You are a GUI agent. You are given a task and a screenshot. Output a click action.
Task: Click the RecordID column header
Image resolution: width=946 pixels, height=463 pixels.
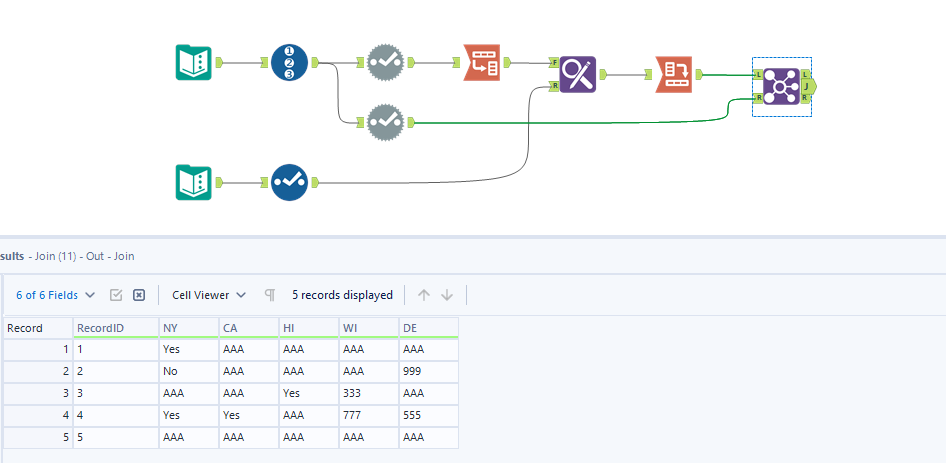(115, 327)
